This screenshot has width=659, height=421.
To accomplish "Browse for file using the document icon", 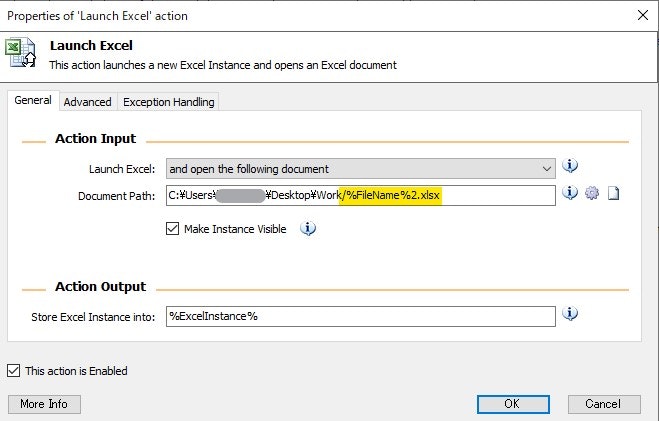I will tap(614, 193).
